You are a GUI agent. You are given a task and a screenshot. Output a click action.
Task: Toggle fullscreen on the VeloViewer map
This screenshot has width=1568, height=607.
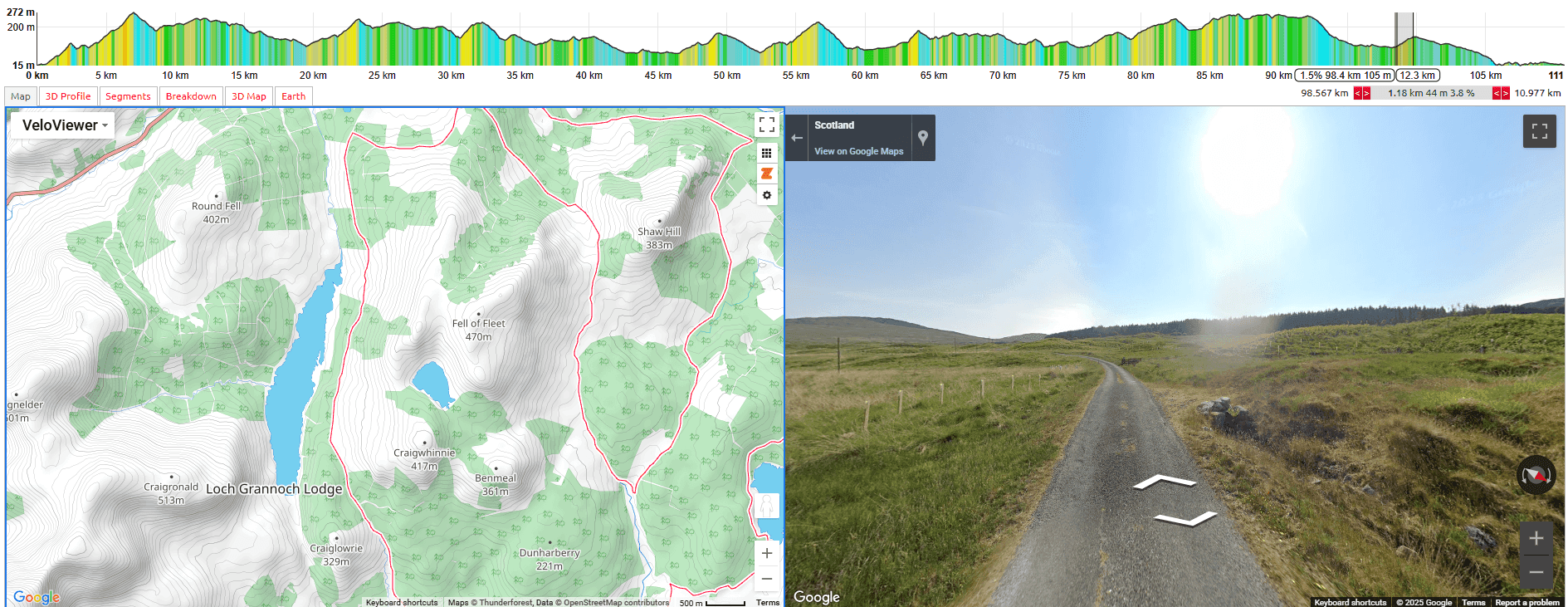767,125
